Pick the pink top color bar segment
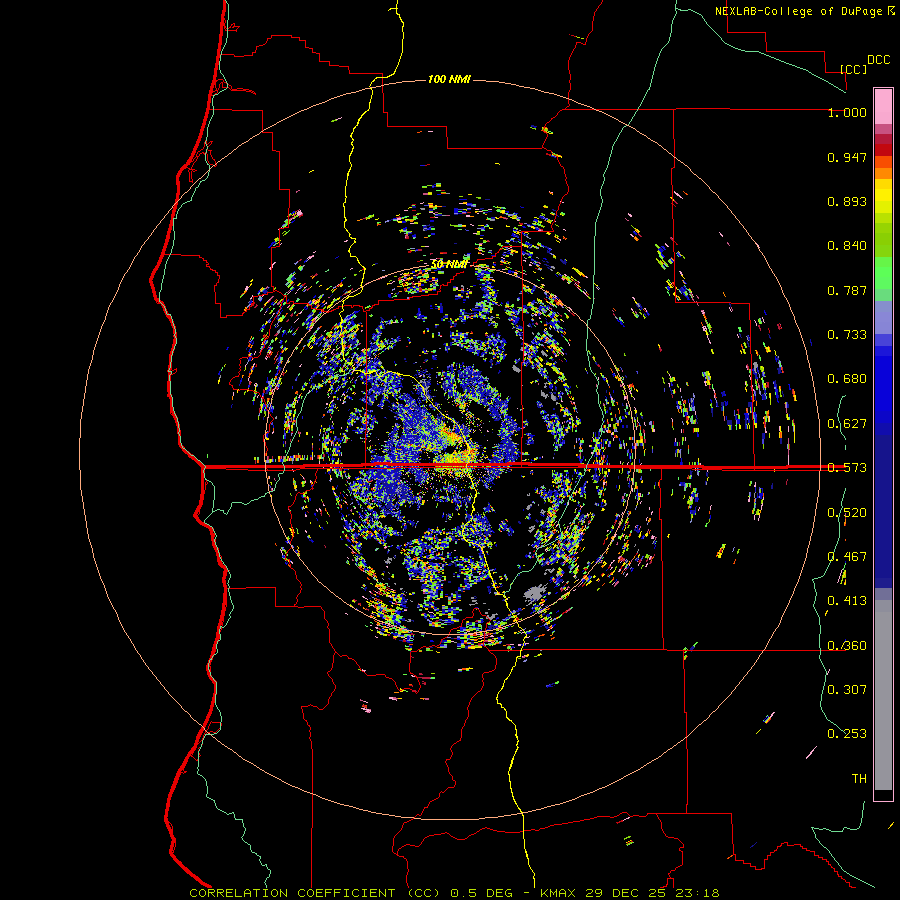Image resolution: width=900 pixels, height=900 pixels. coord(883,107)
